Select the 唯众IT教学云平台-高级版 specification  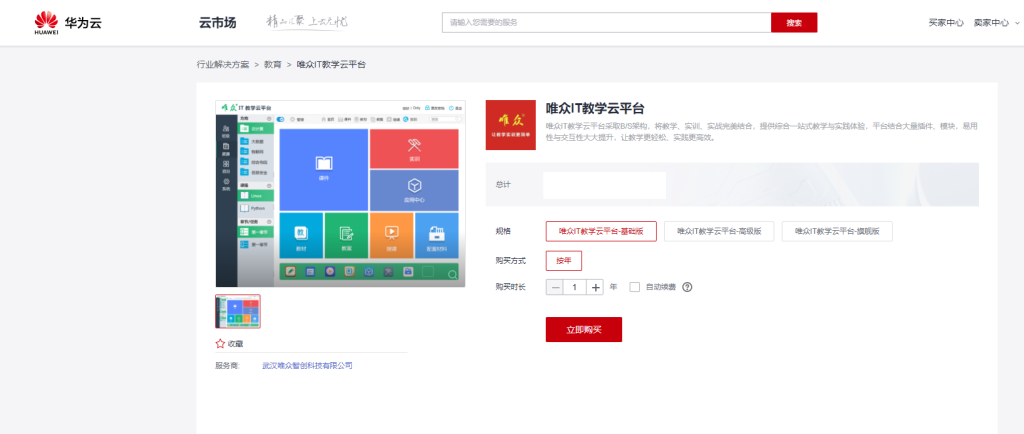[x=719, y=231]
